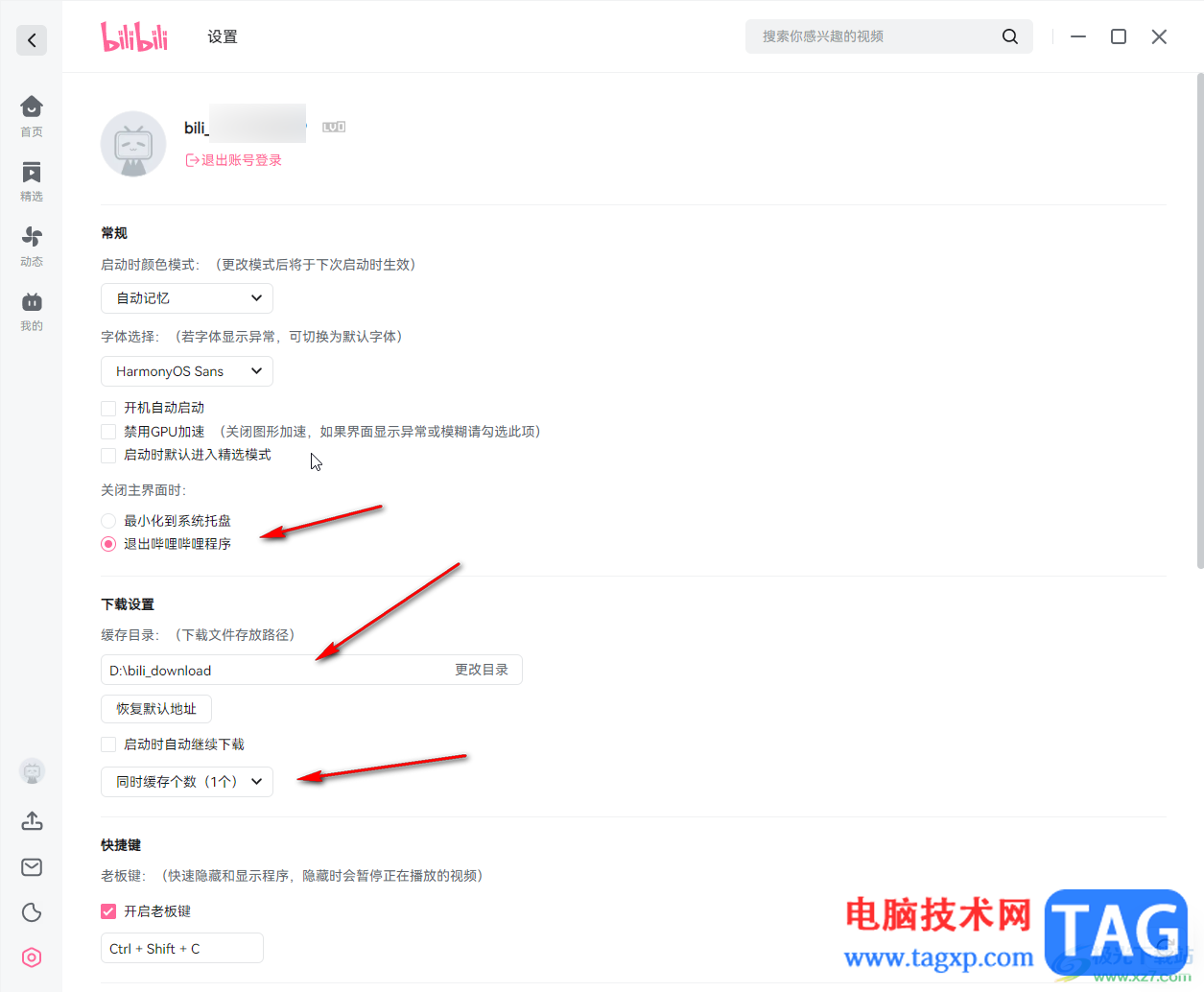Toggle dark mode moon icon
This screenshot has width=1204, height=992.
click(32, 912)
